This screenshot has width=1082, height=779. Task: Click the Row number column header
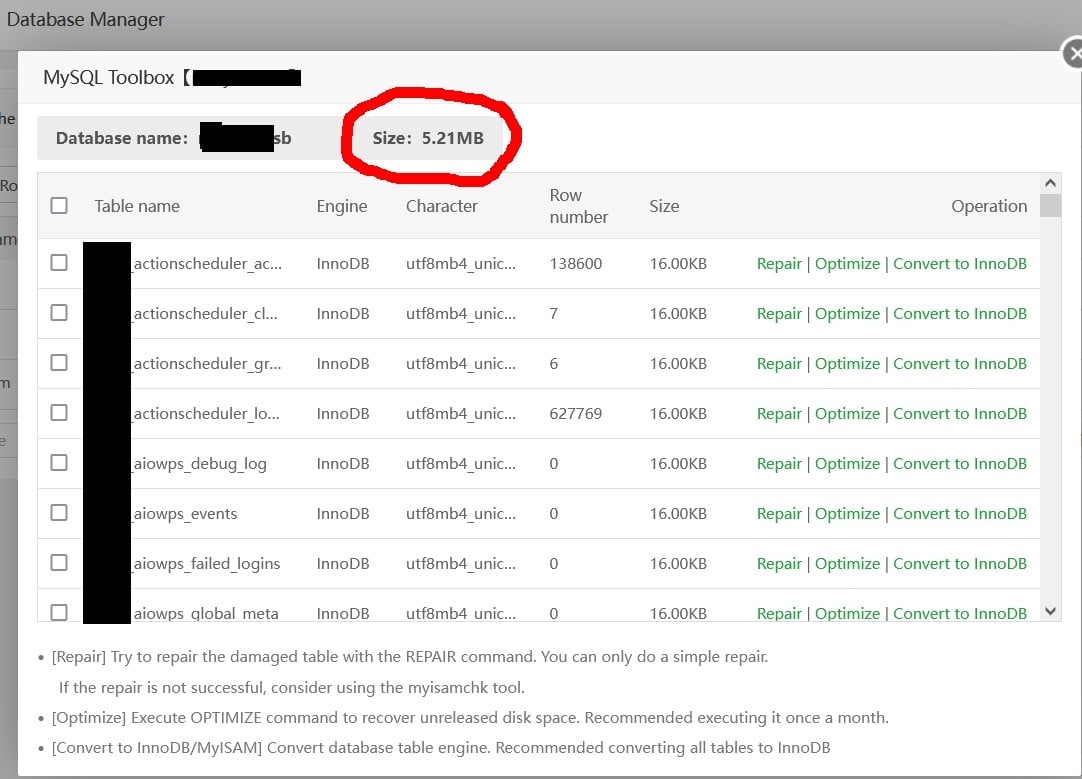578,206
